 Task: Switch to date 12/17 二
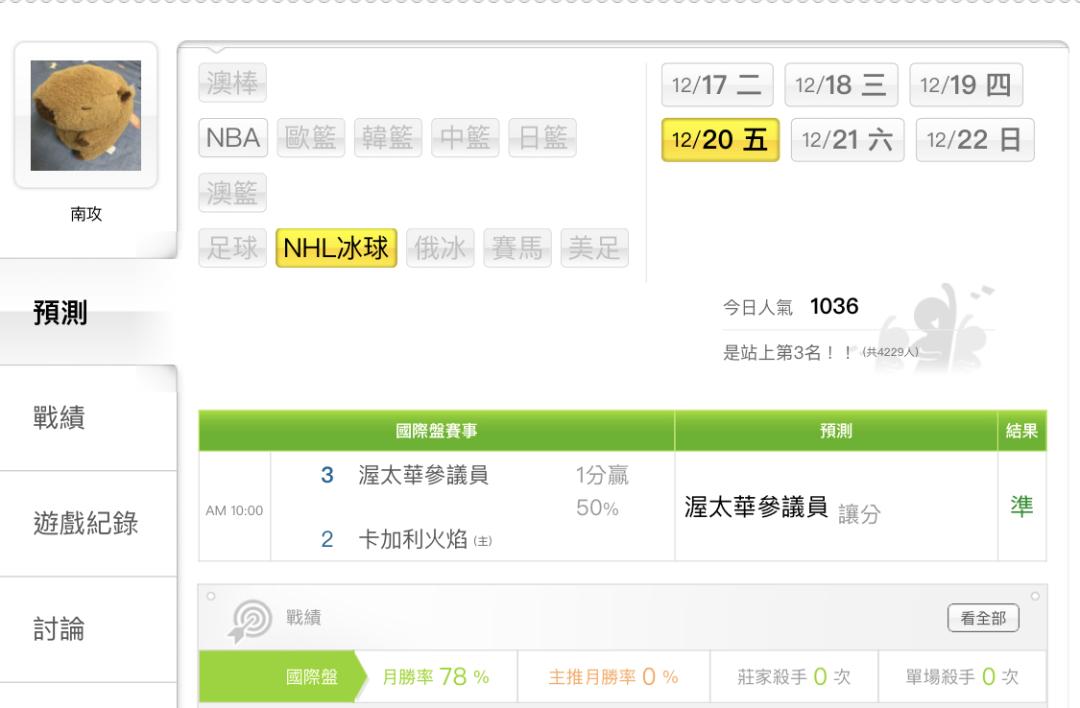coord(716,85)
